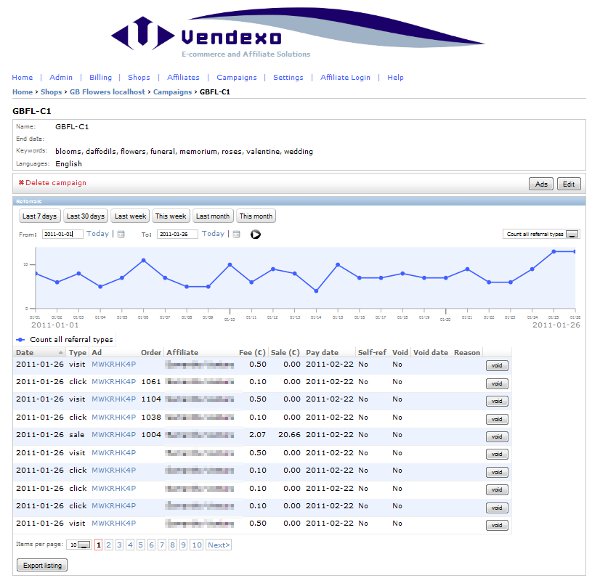Select the Last month range
The image size is (600, 578).
213,216
